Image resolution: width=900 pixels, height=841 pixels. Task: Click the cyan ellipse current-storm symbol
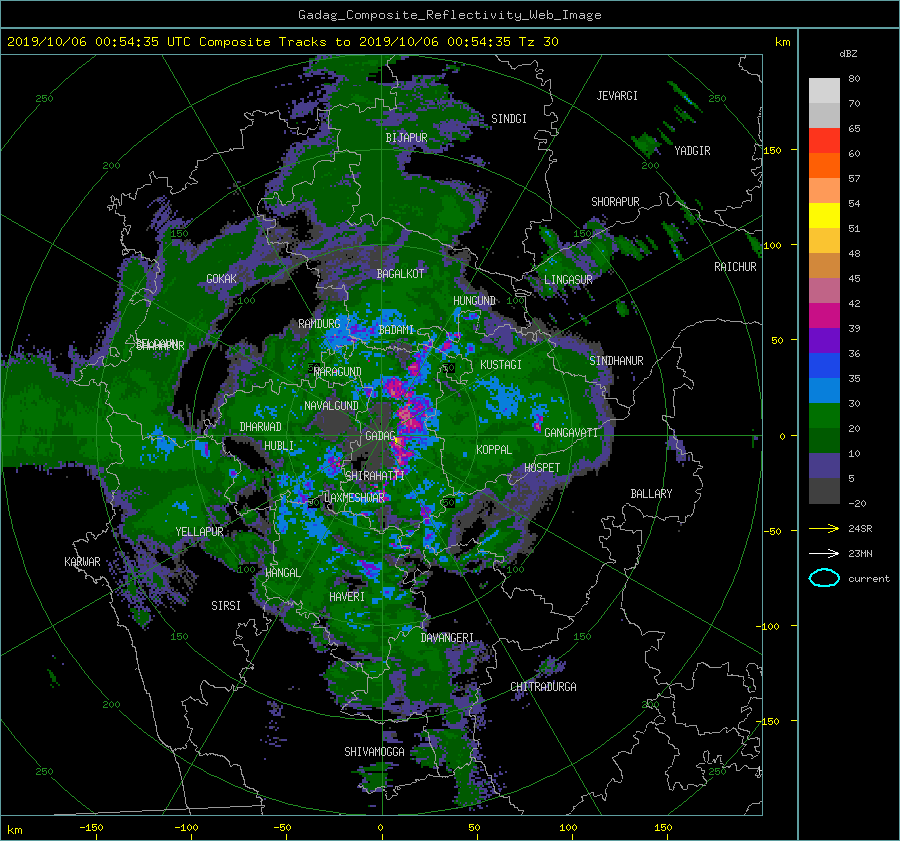coord(824,578)
